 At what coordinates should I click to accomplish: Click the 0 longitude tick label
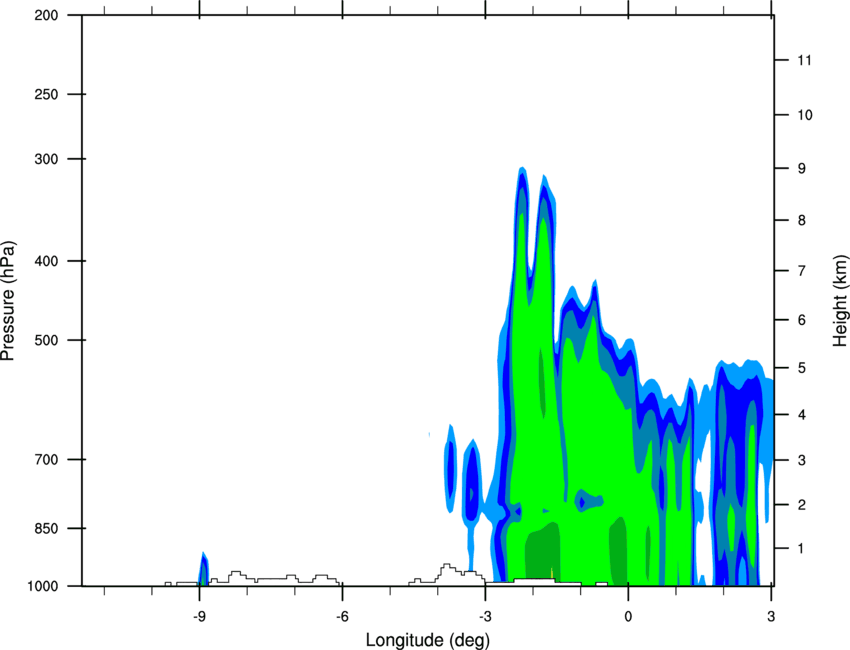628,617
